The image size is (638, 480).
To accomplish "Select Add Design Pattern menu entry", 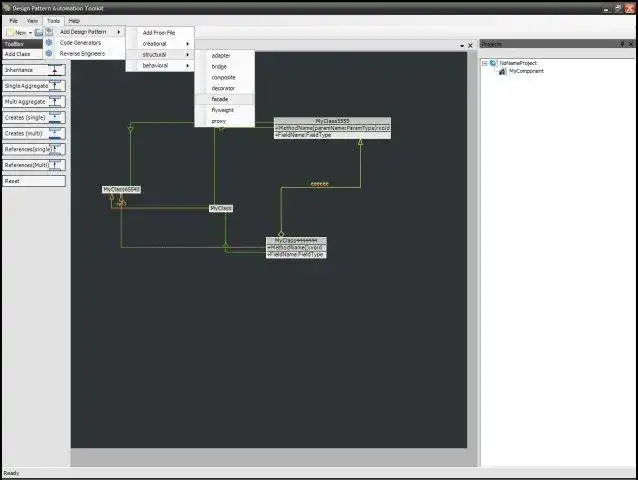I will point(84,32).
